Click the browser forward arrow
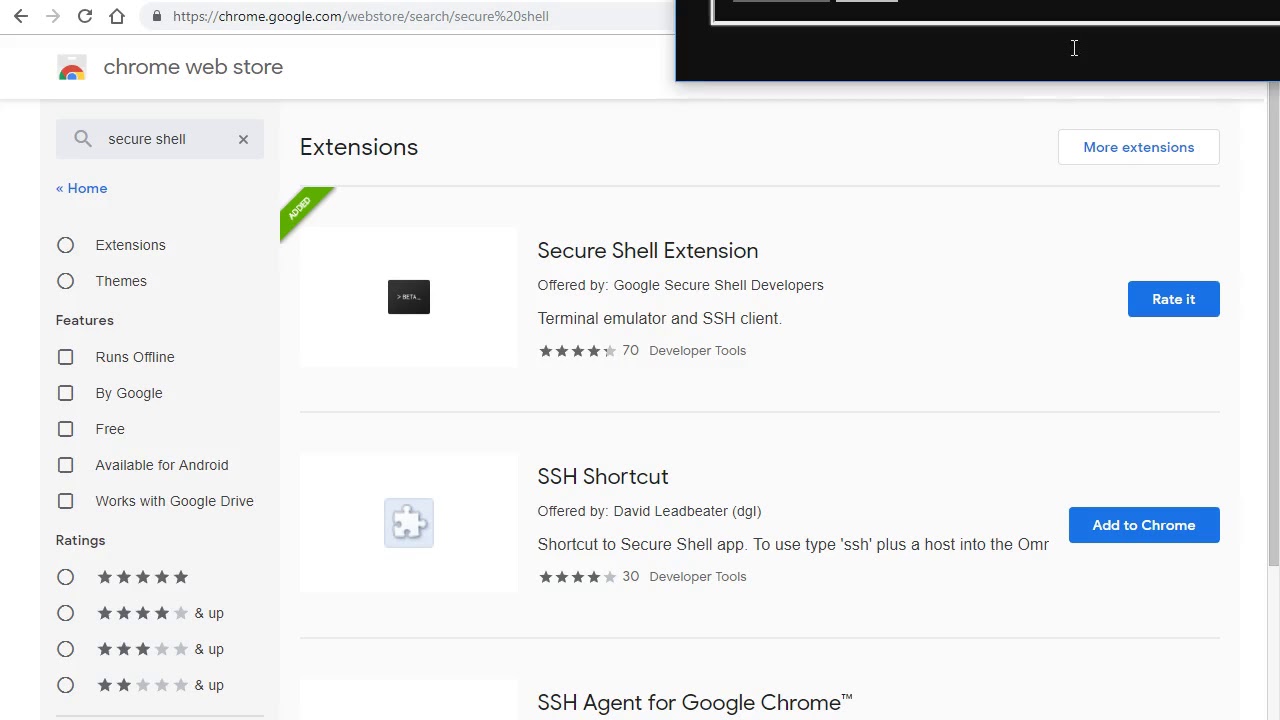The height and width of the screenshot is (720, 1280). coord(53,16)
